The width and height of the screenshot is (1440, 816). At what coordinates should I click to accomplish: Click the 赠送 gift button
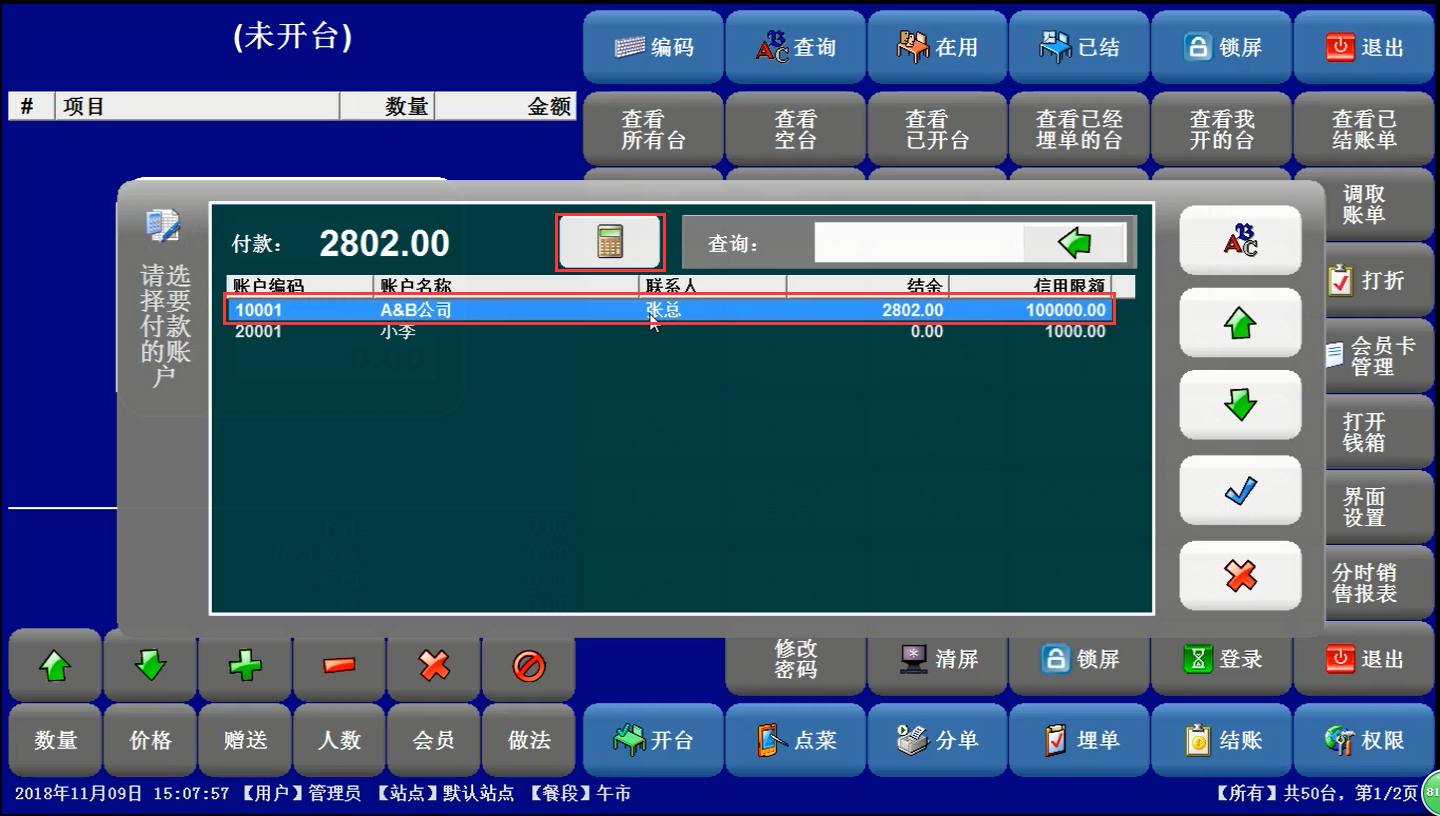pyautogui.click(x=245, y=740)
